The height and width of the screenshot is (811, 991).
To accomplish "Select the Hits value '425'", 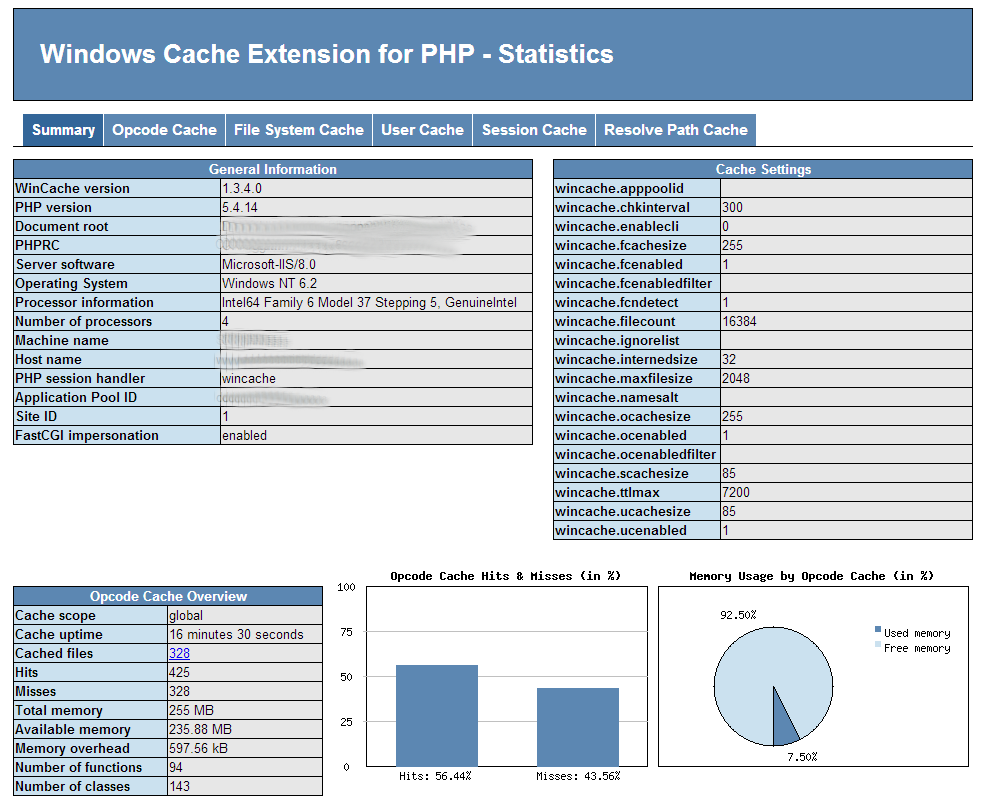I will click(x=179, y=673).
